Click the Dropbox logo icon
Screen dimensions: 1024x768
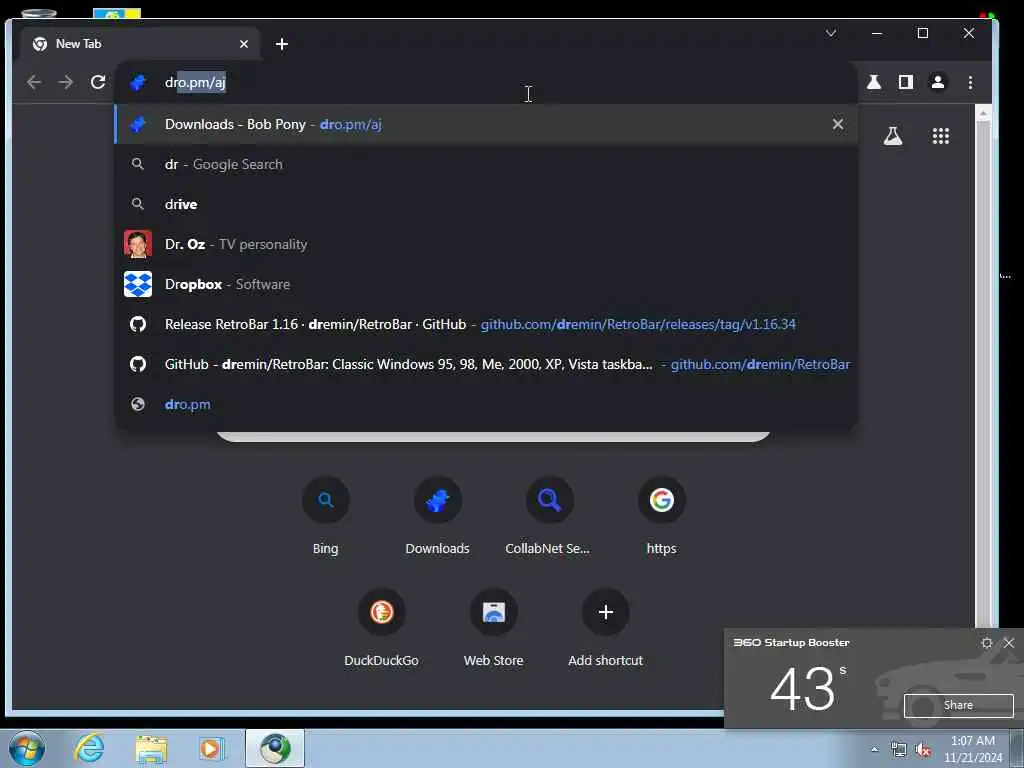tap(138, 284)
